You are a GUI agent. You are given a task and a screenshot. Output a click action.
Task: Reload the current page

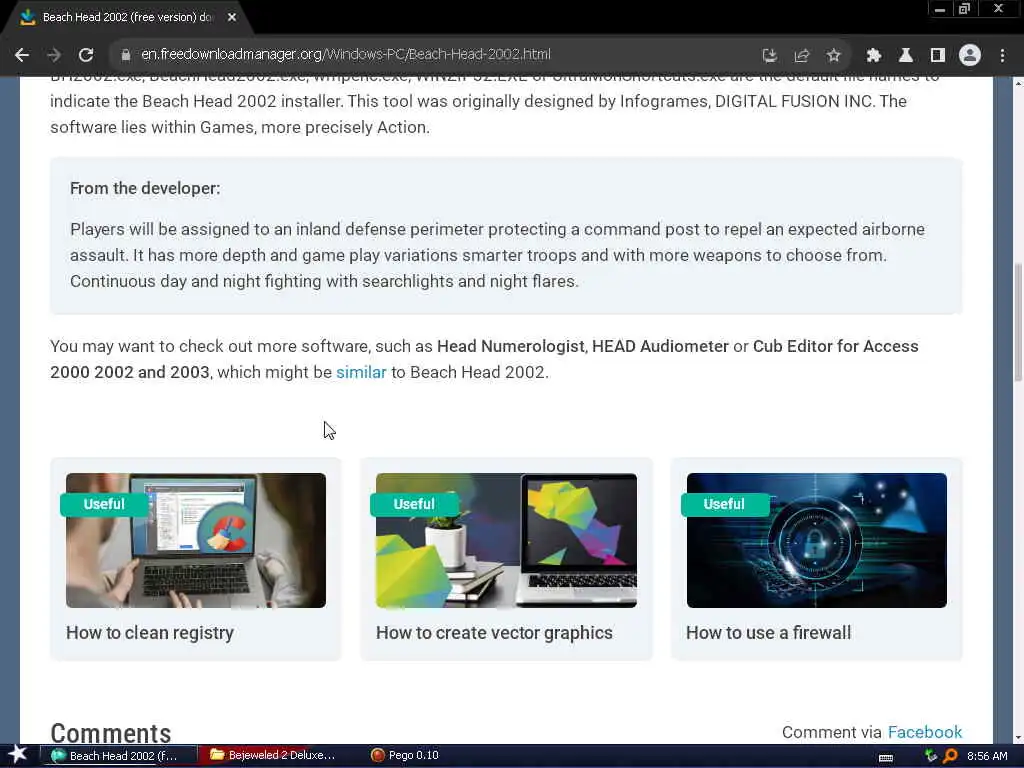86,55
